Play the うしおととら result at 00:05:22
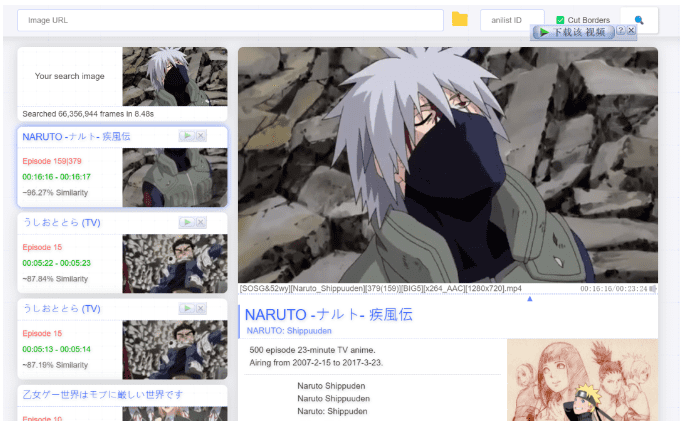This screenshot has height=421, width=686. (x=186, y=222)
